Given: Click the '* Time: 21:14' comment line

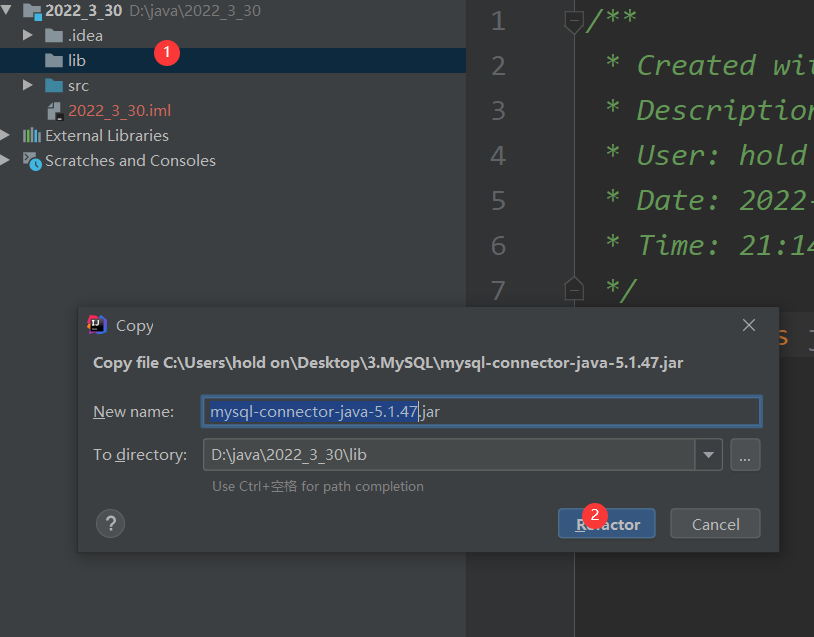Looking at the screenshot, I should click(709, 245).
